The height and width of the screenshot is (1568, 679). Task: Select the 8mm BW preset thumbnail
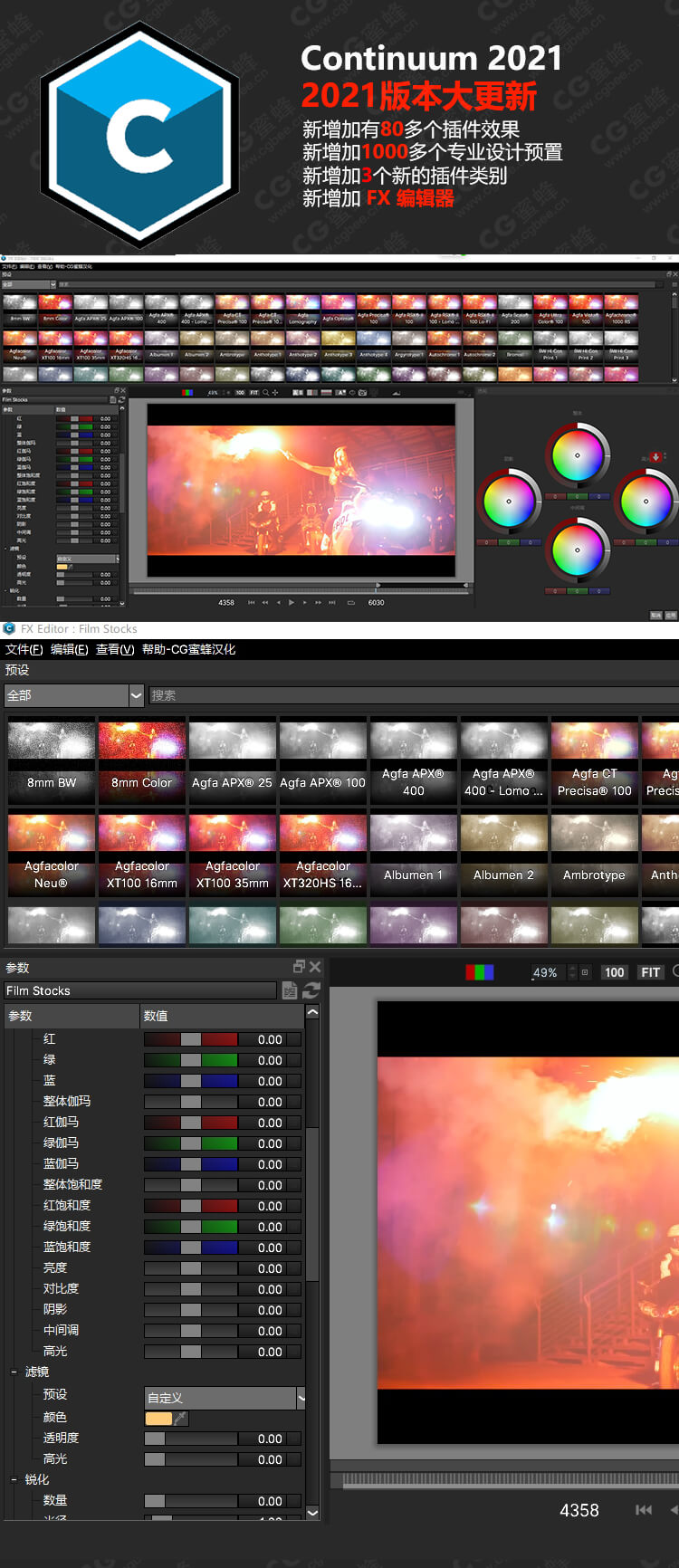tap(52, 760)
